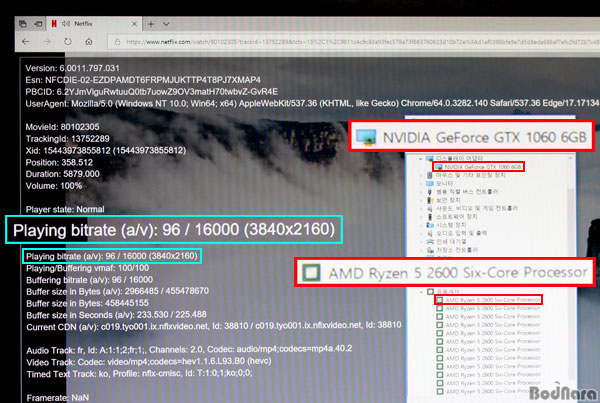Click the small 'Playing bitrate (a/v): 96 / 16000' line
This screenshot has width=600, height=403.
point(112,256)
